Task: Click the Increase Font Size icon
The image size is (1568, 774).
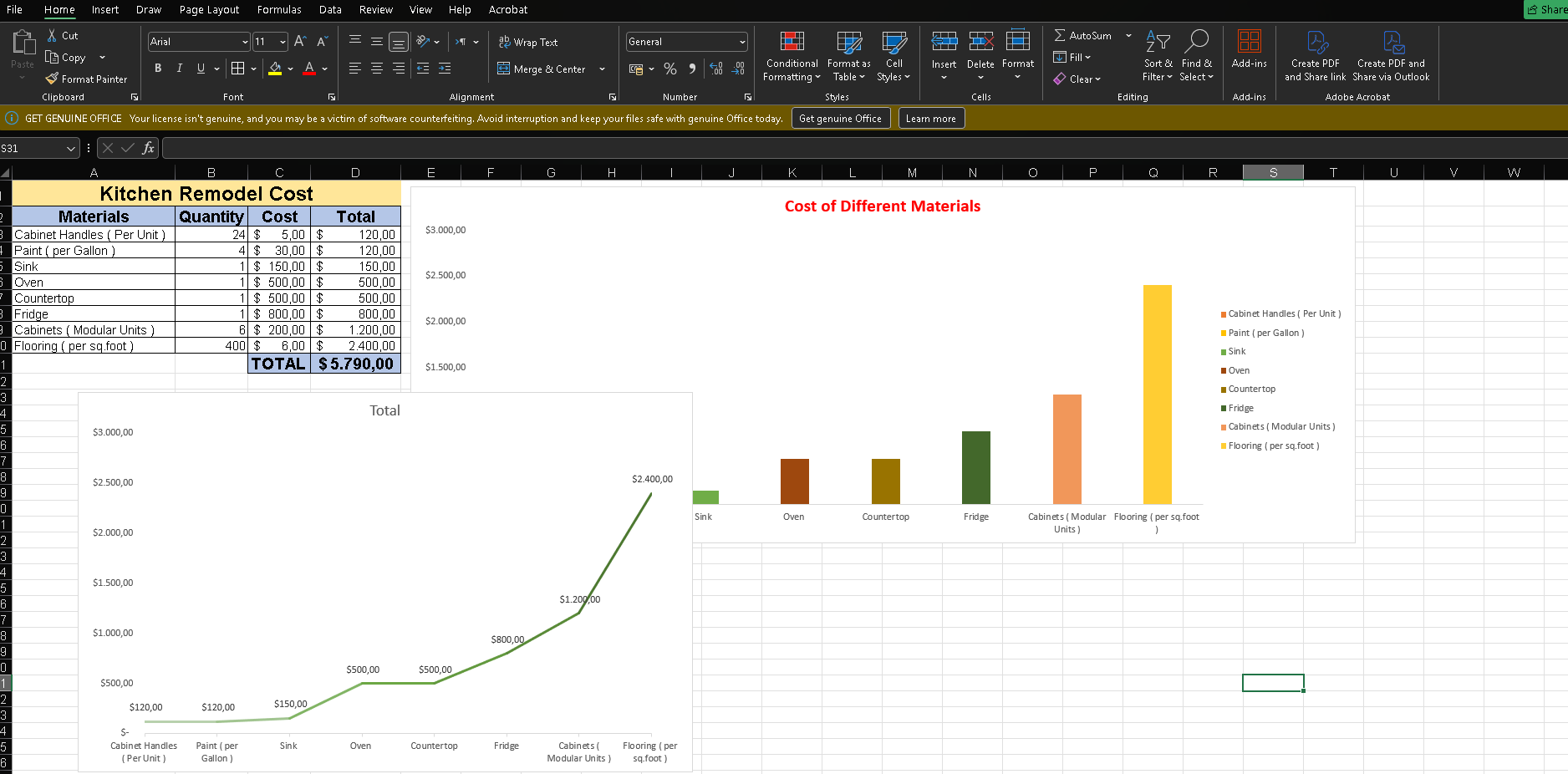Action: coord(300,41)
